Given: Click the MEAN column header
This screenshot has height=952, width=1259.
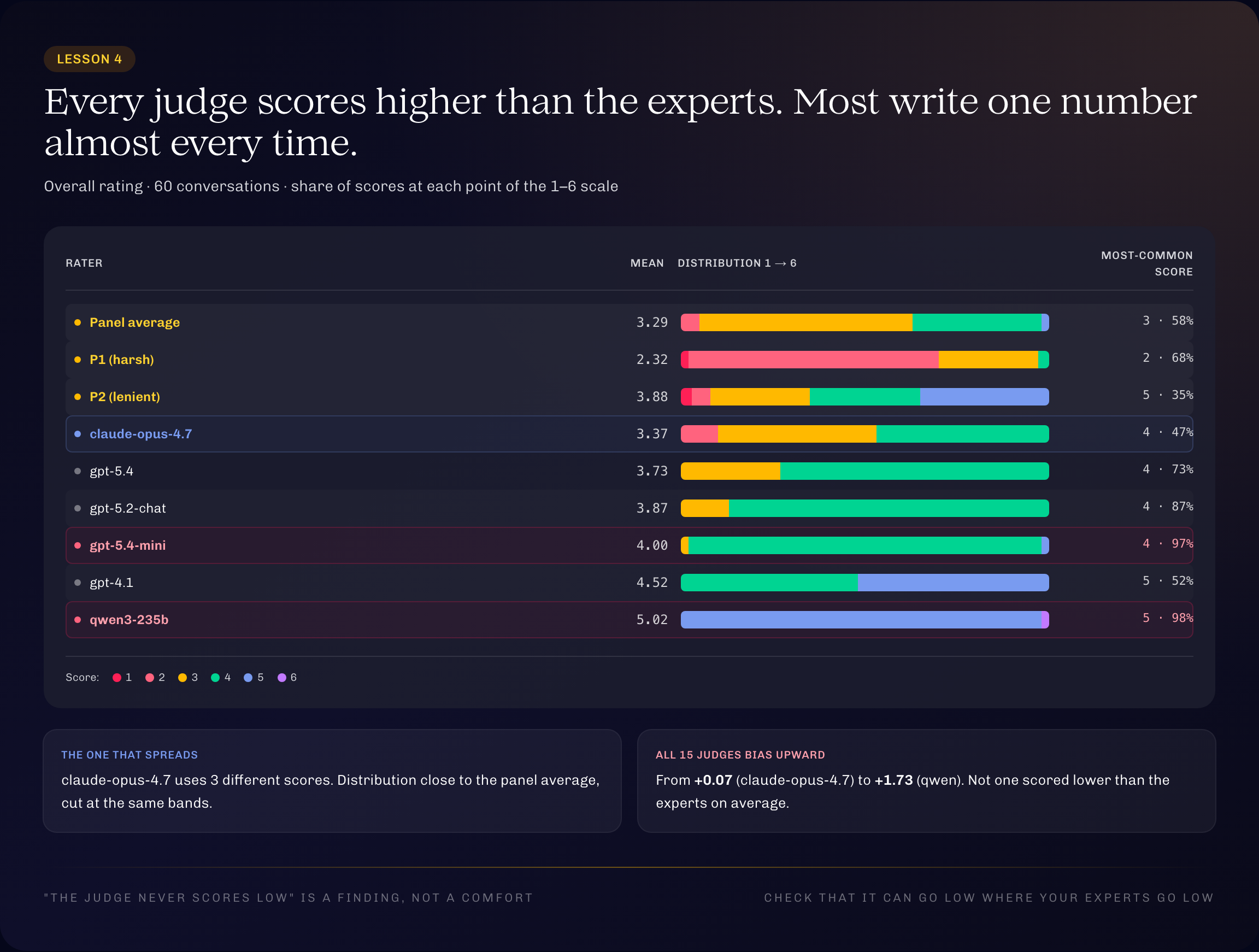Looking at the screenshot, I should (647, 263).
